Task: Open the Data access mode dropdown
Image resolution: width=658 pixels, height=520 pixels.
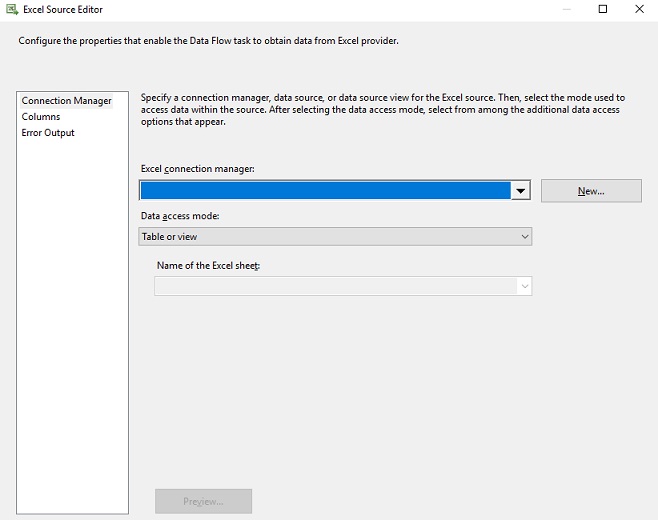Action: coord(334,237)
